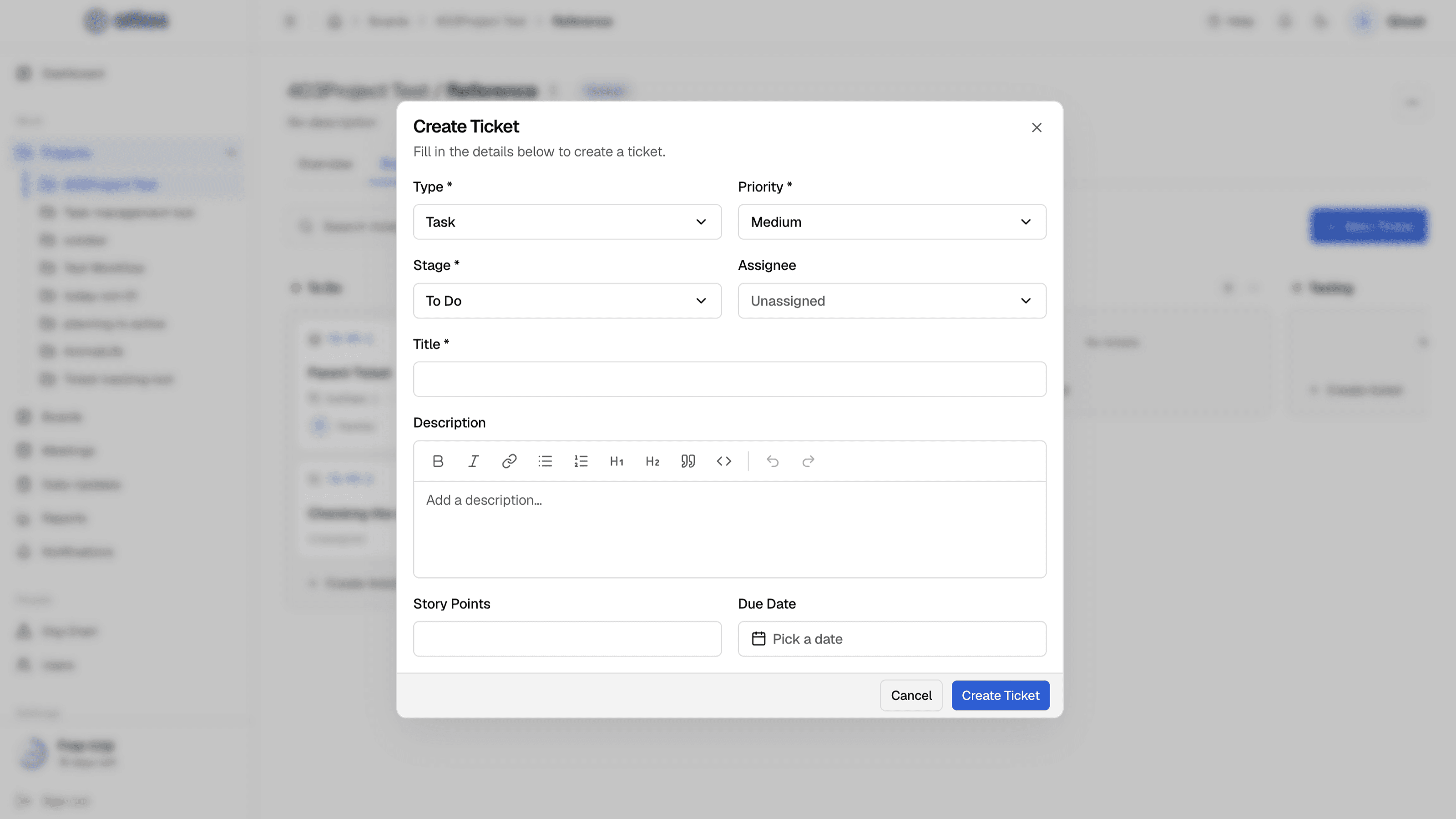1456x819 pixels.
Task: Create a bulleted list in description
Action: [545, 461]
